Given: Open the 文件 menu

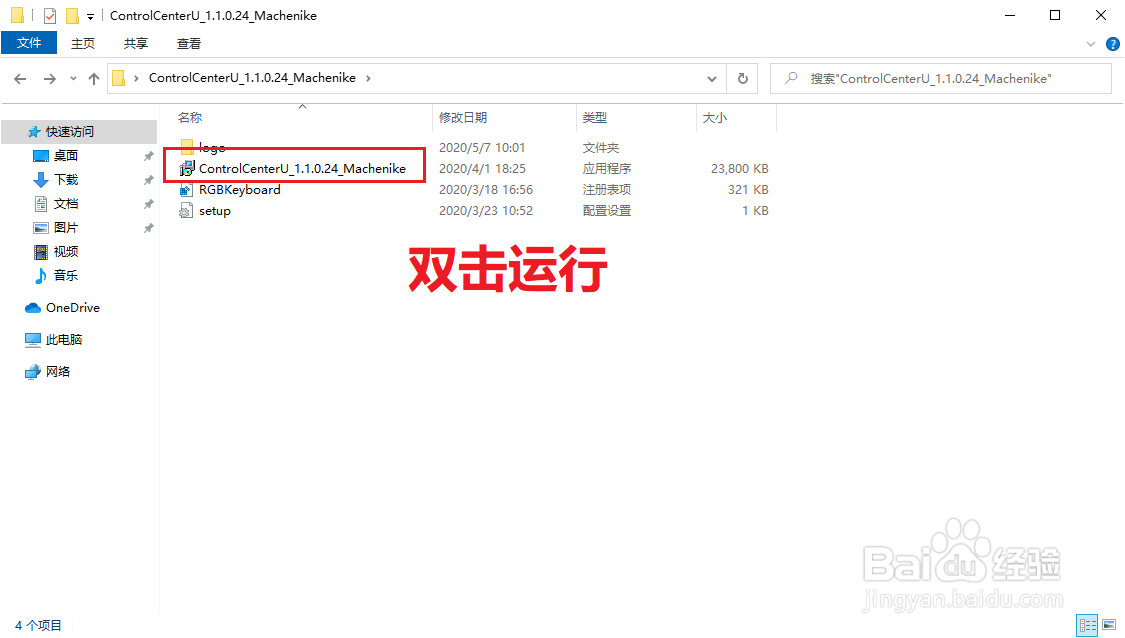Looking at the screenshot, I should coord(29,43).
